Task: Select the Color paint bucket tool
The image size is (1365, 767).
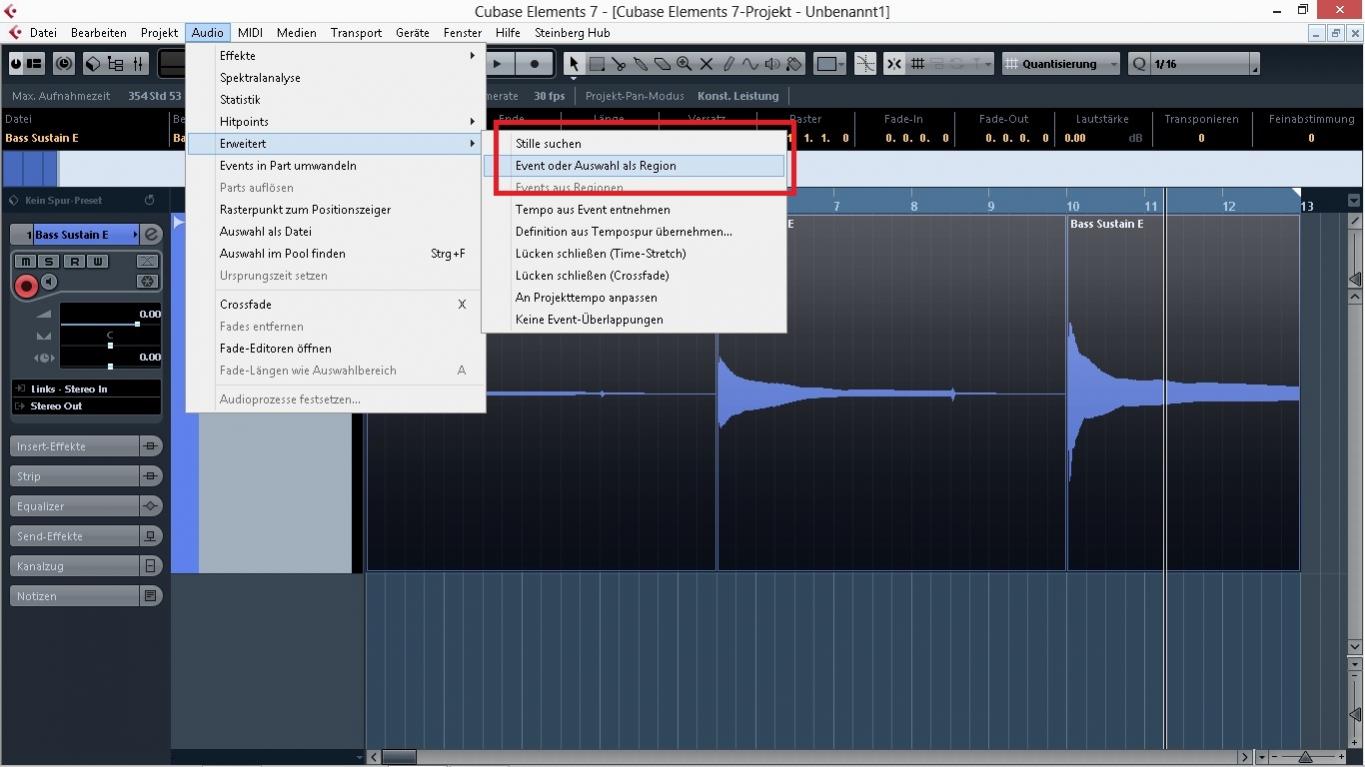Action: pyautogui.click(x=794, y=64)
